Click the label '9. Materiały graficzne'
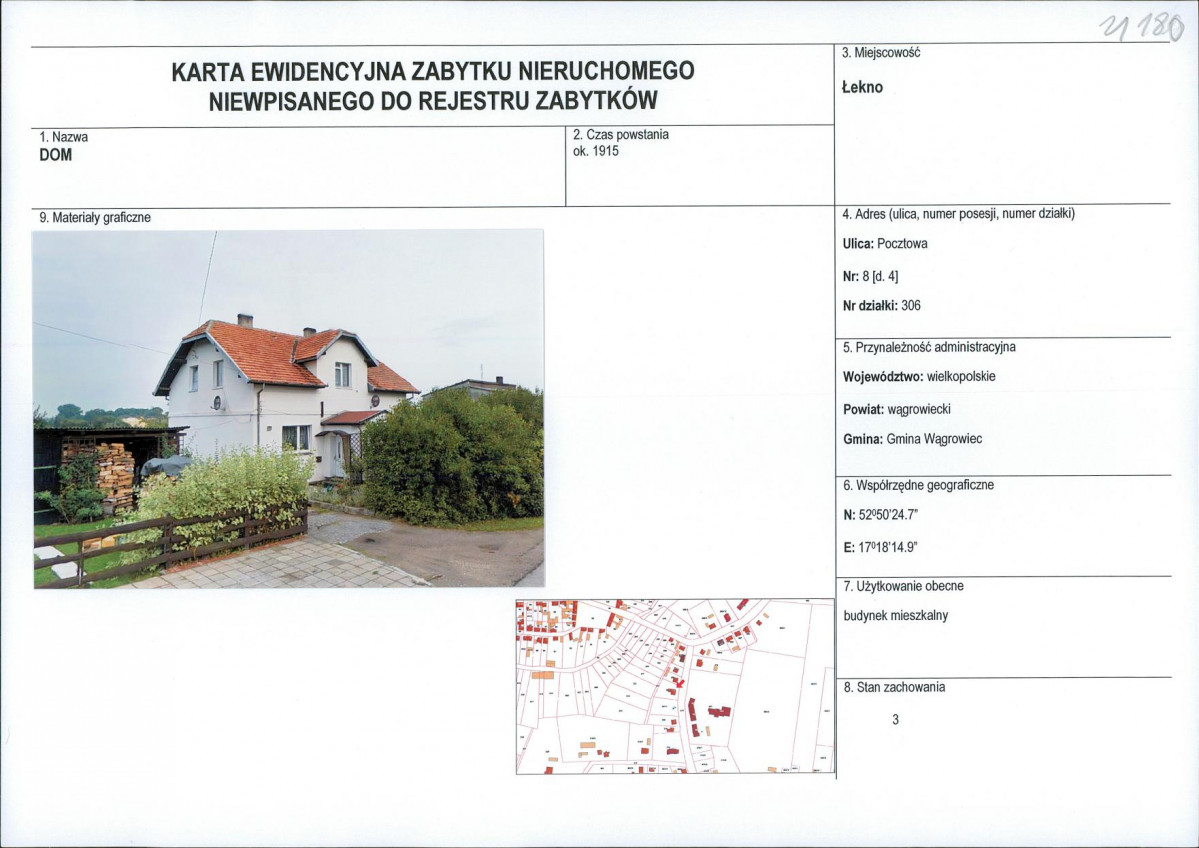The image size is (1199, 848). [95, 218]
